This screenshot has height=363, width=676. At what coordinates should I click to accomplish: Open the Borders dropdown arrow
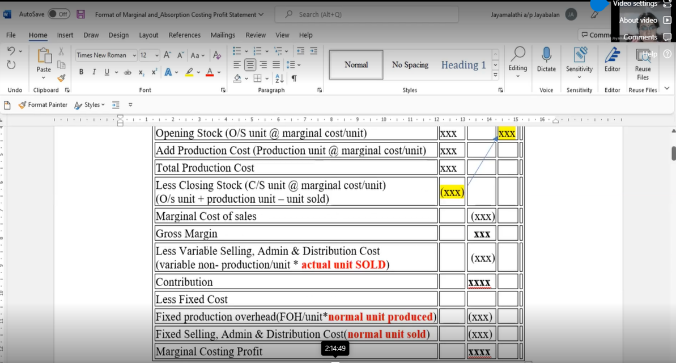267,79
